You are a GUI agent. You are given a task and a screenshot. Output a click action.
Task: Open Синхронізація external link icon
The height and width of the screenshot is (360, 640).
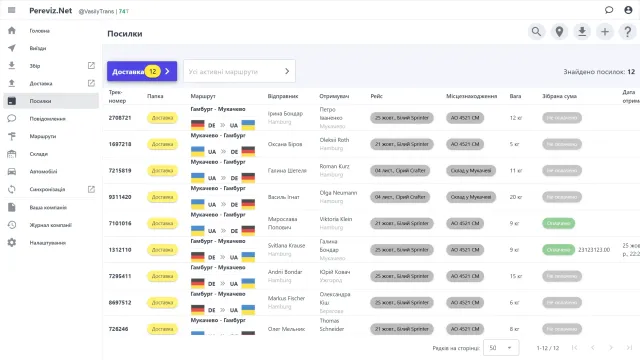(91, 189)
